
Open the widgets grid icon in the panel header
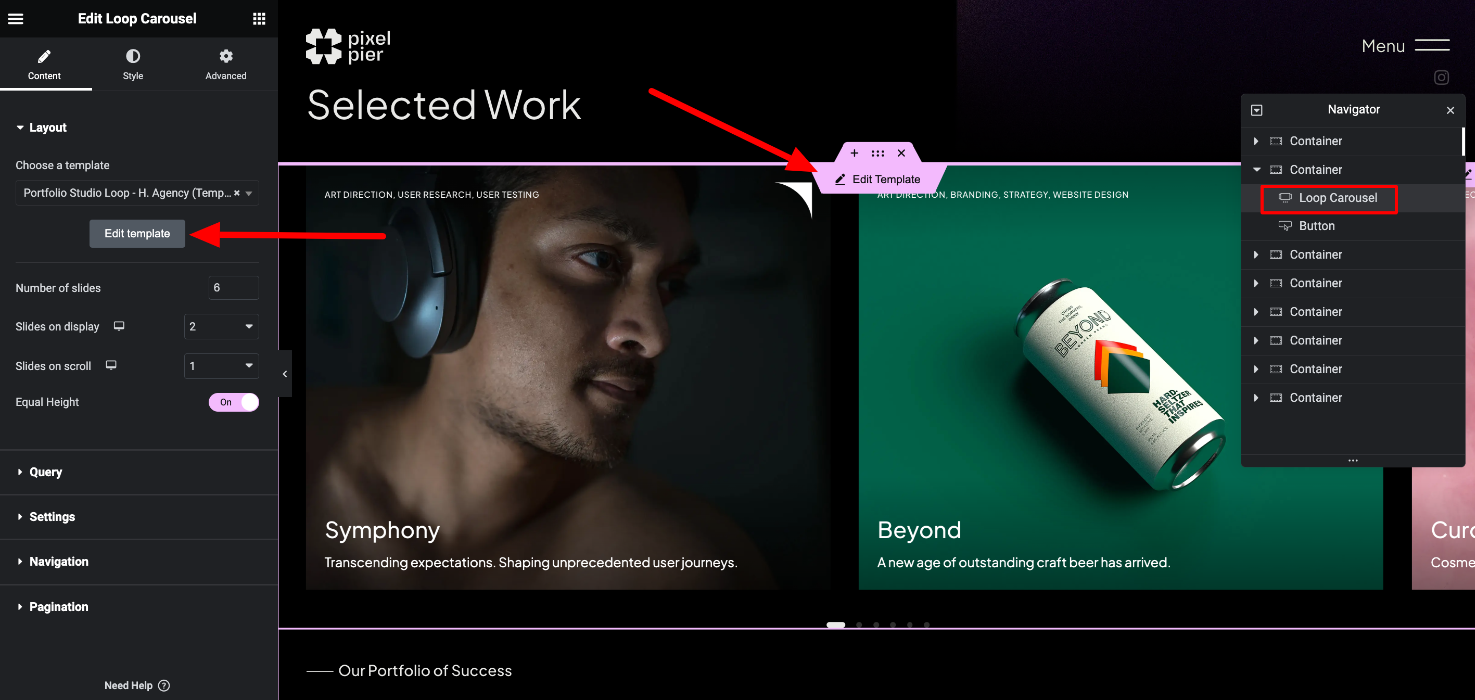(x=259, y=19)
